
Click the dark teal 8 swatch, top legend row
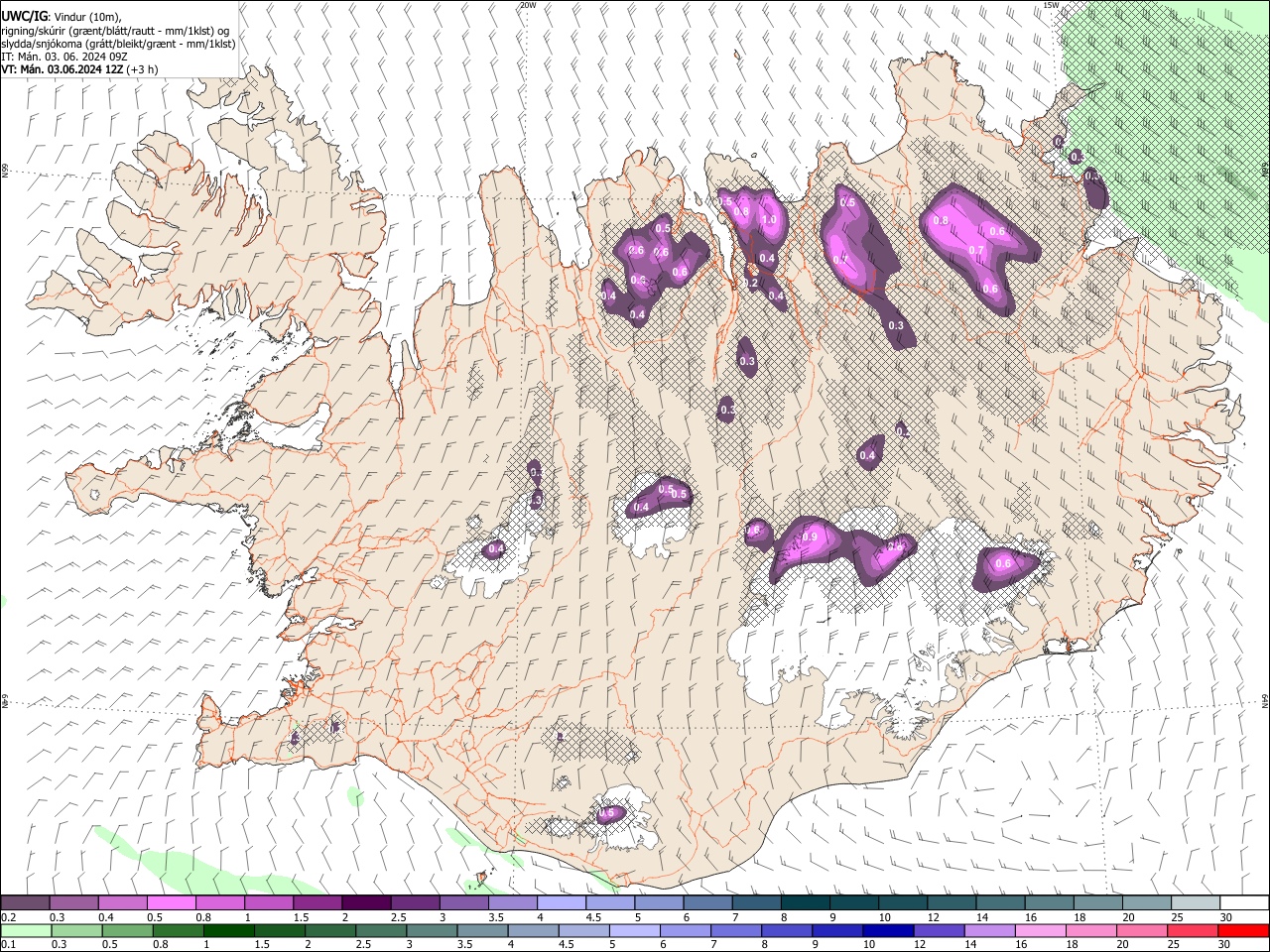click(x=805, y=903)
